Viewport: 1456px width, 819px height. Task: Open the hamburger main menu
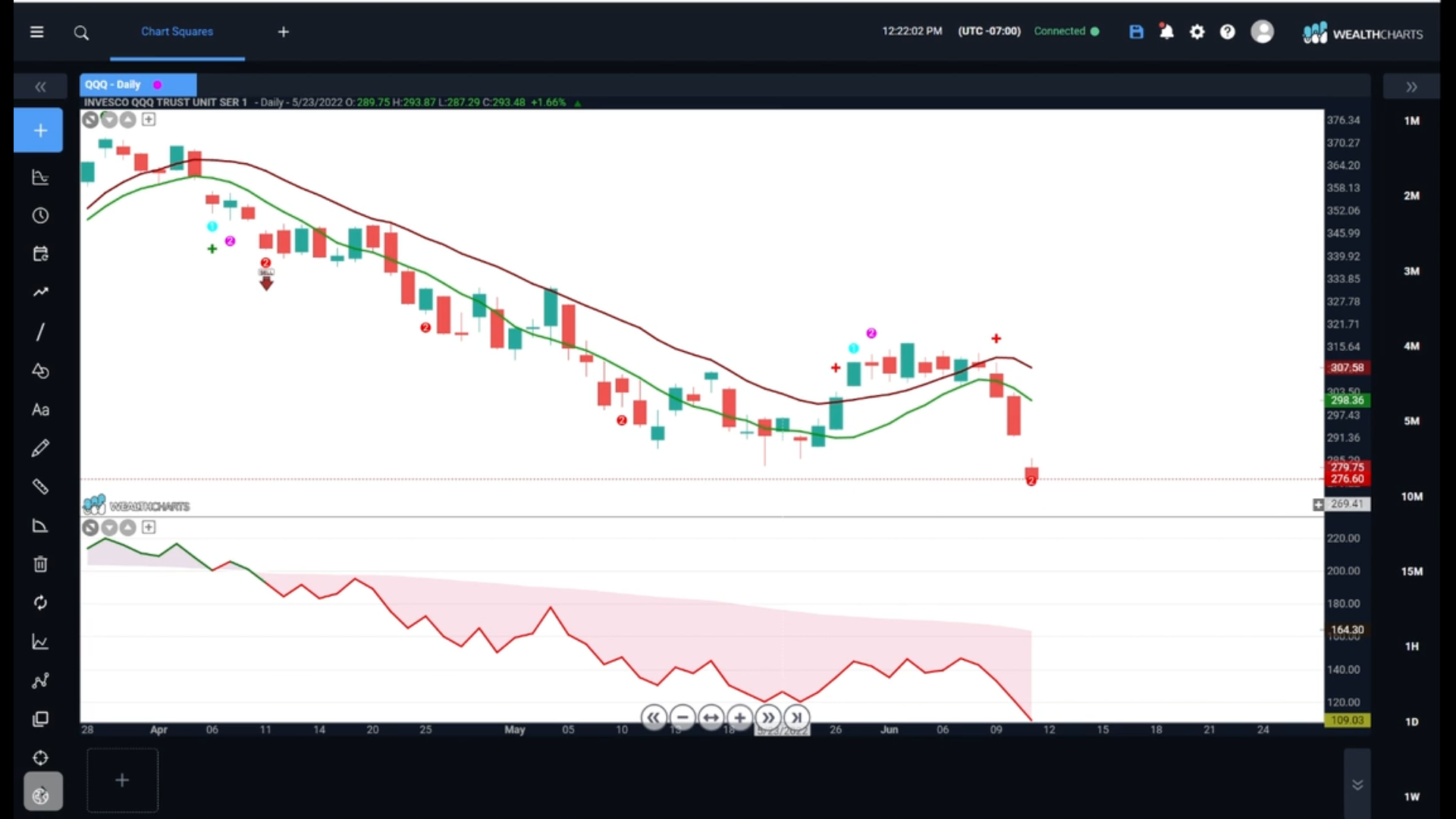36,32
